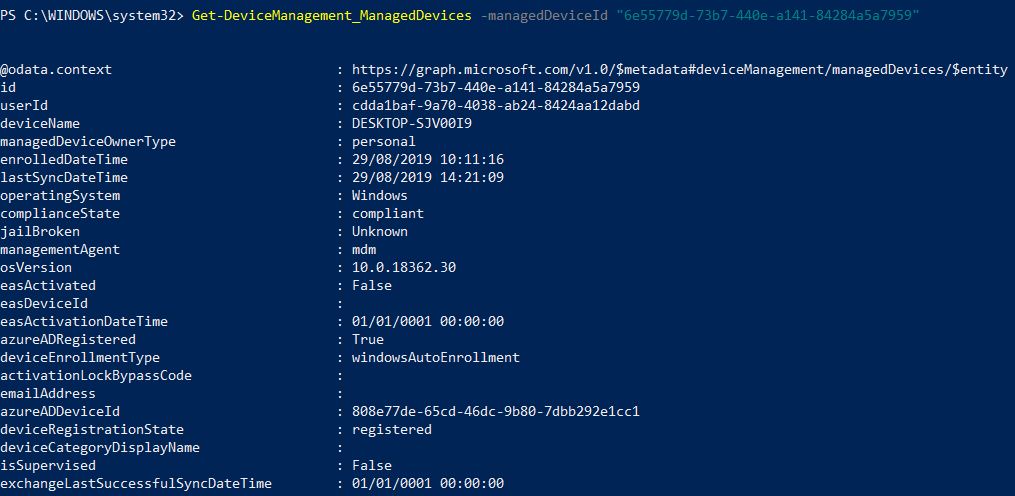Click the isSupervised value False
1015x496 pixels.
tap(372, 466)
